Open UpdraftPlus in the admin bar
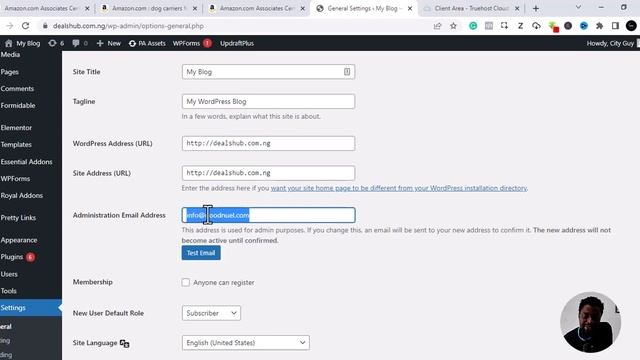The image size is (640, 360). 237,43
